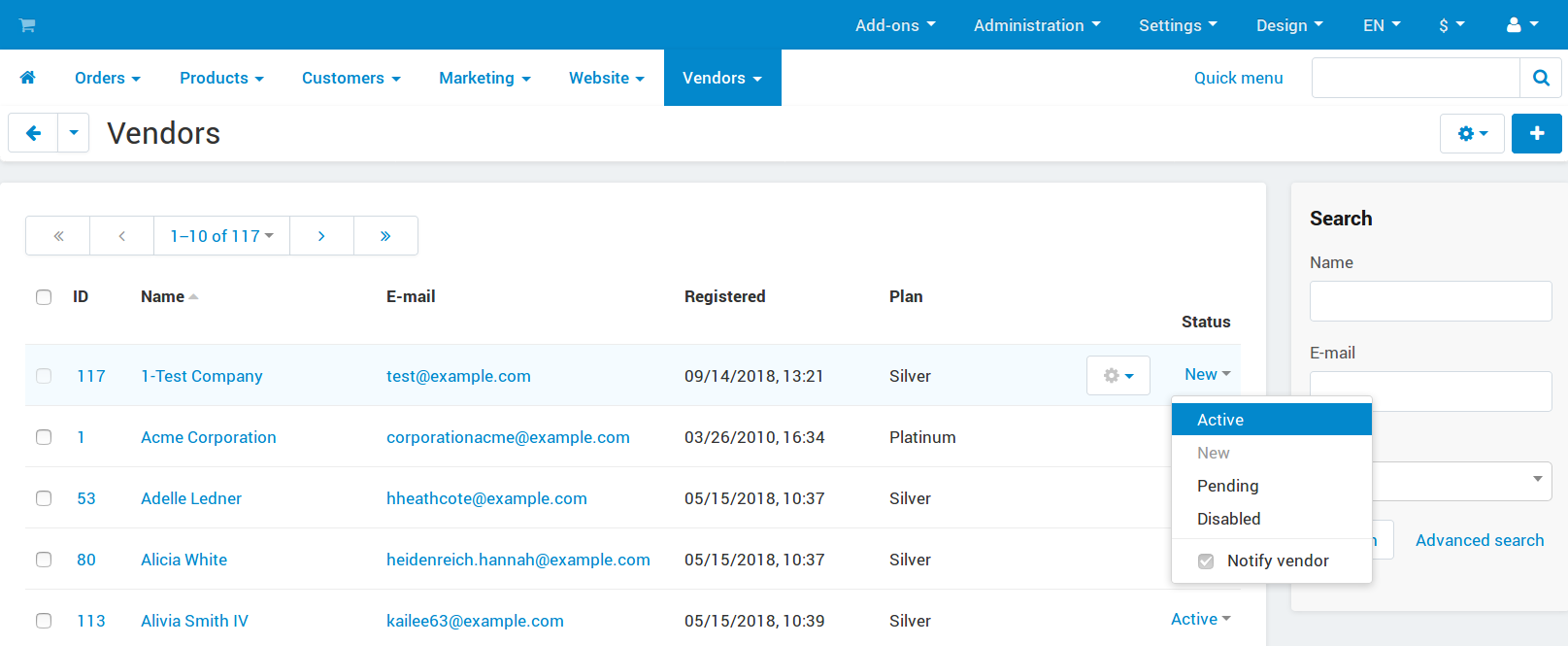Click email hheathcote@example.com
Screen dimensions: 1568x646
486,498
